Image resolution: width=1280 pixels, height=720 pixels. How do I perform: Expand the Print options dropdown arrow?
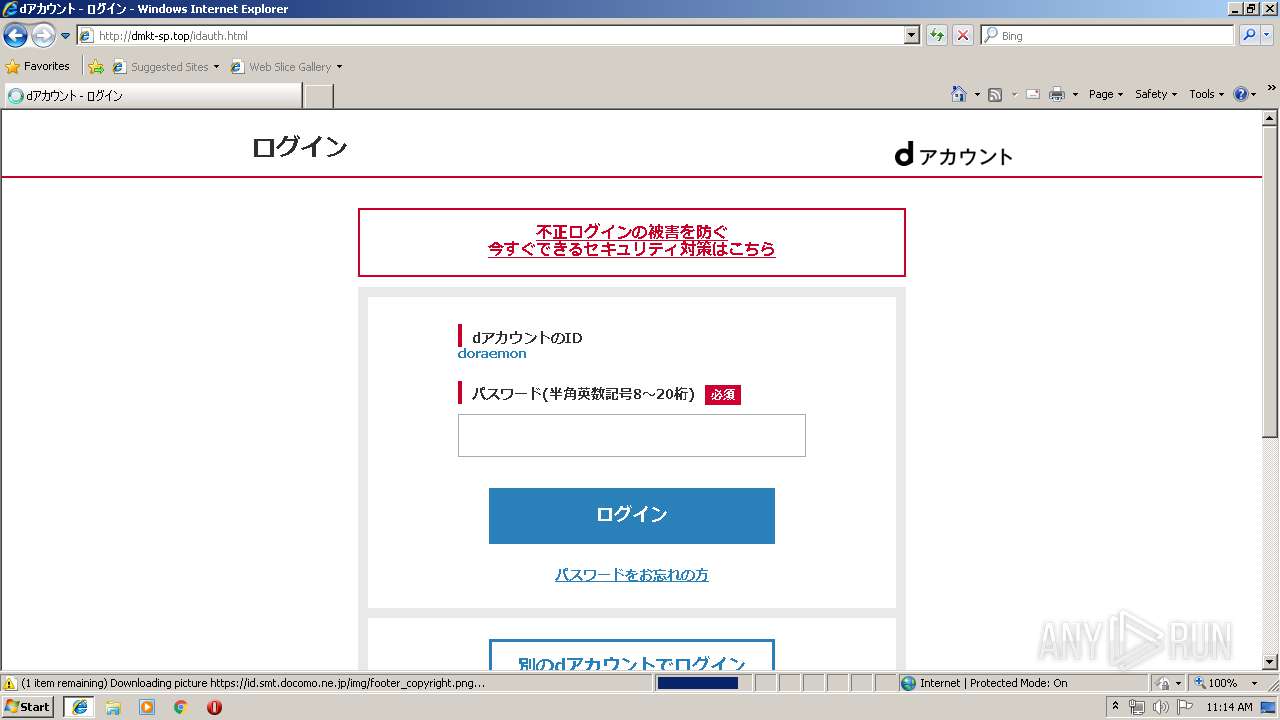(x=1075, y=94)
